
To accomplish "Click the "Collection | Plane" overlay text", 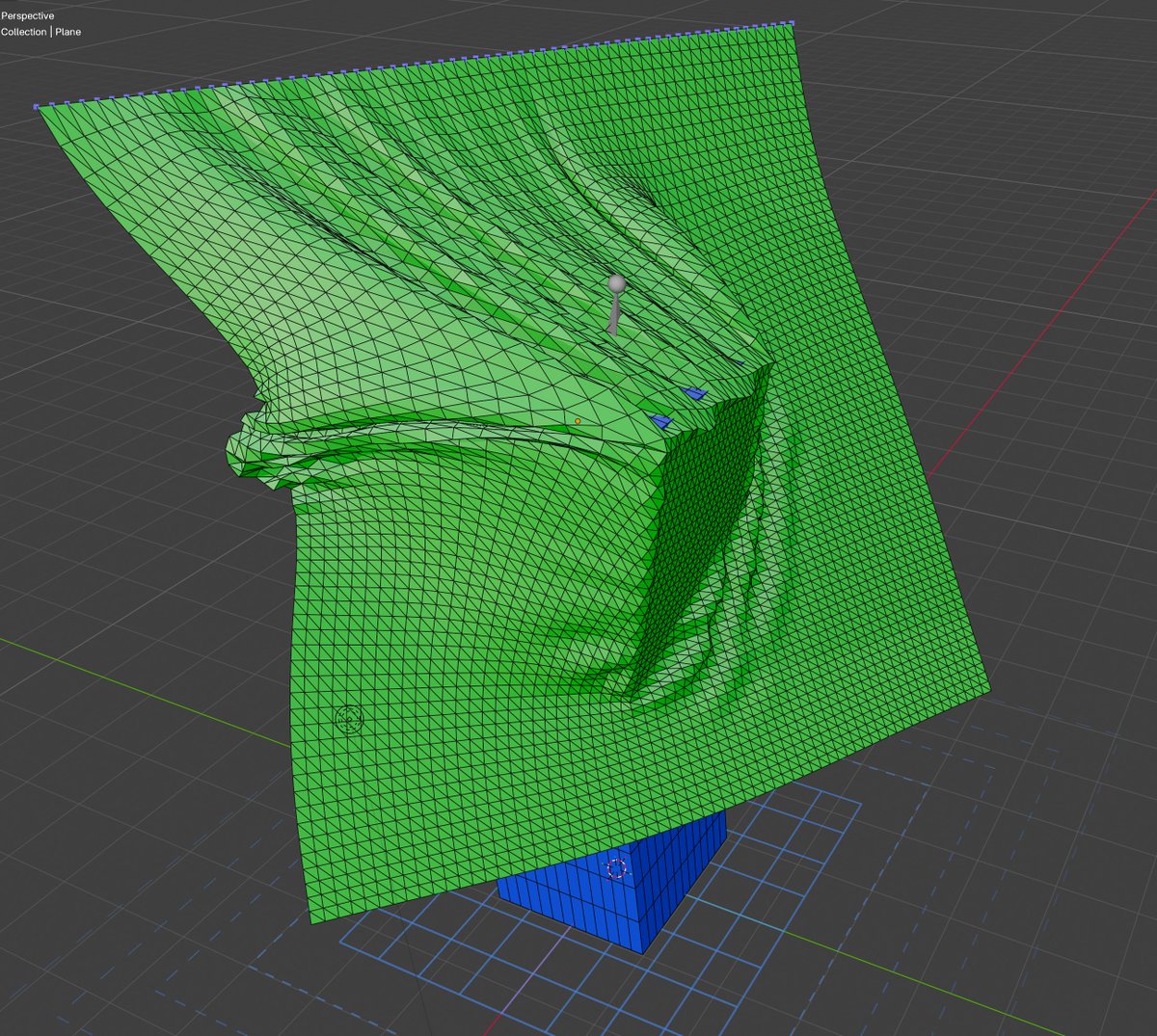I will click(x=40, y=32).
